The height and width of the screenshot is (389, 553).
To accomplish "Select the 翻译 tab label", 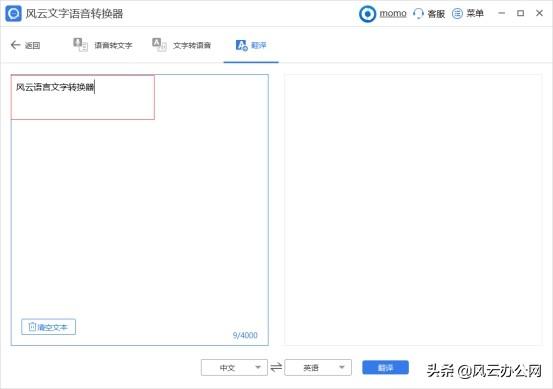I will pos(259,45).
